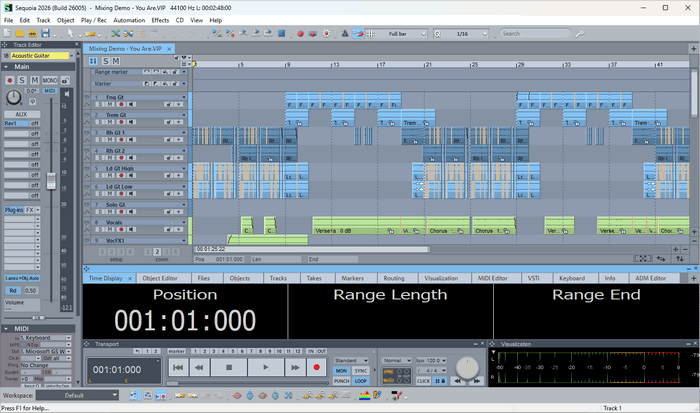Click the Stop button in Transport panel
The height and width of the screenshot is (413, 700).
(x=229, y=367)
